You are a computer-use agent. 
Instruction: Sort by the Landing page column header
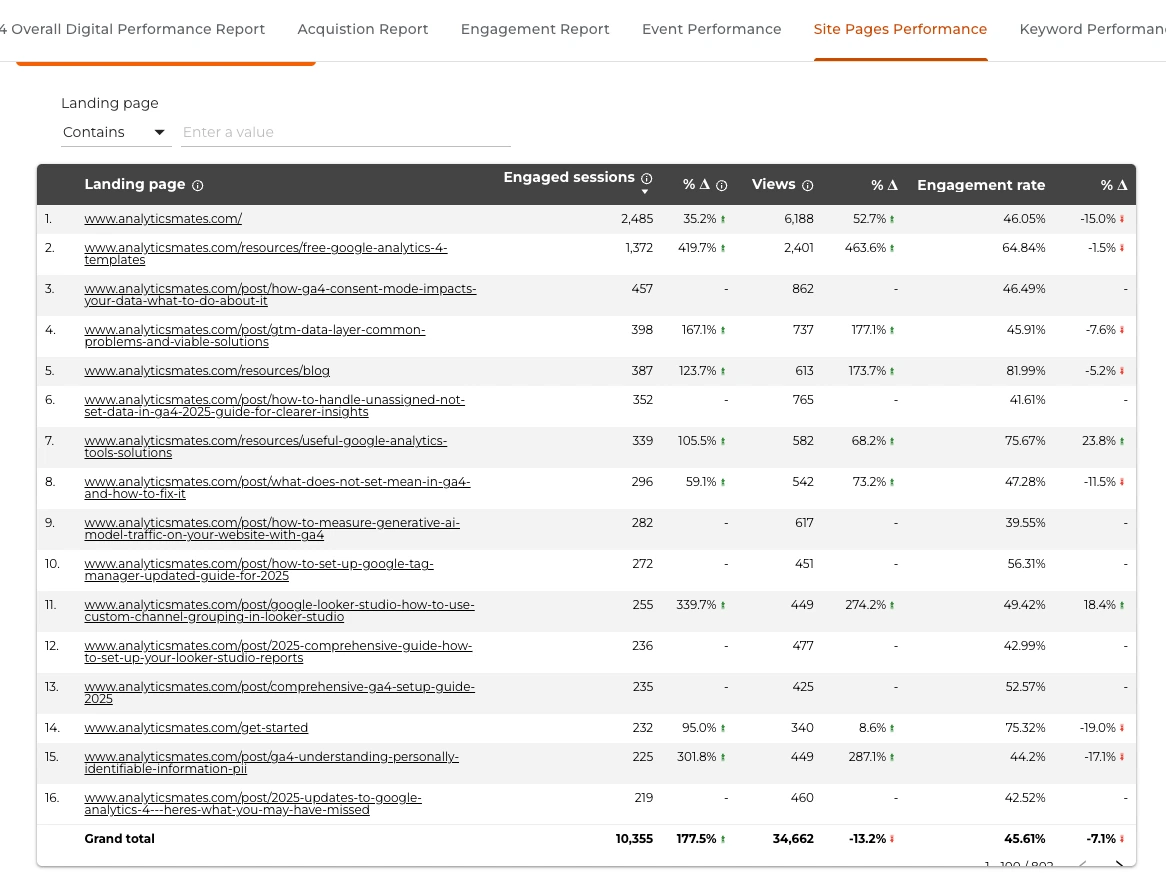(x=135, y=184)
